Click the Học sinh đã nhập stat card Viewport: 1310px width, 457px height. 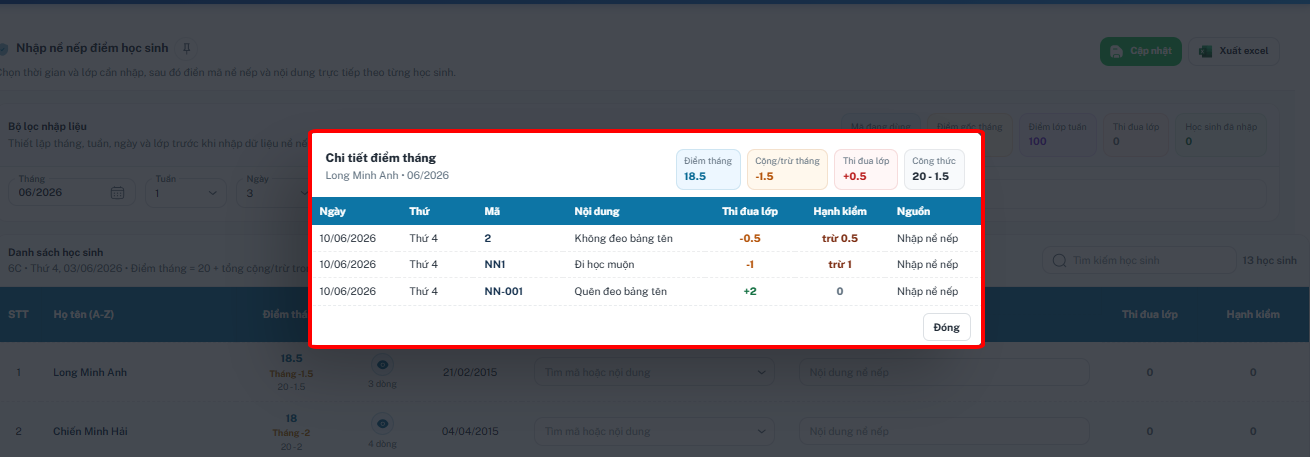coord(1222,136)
